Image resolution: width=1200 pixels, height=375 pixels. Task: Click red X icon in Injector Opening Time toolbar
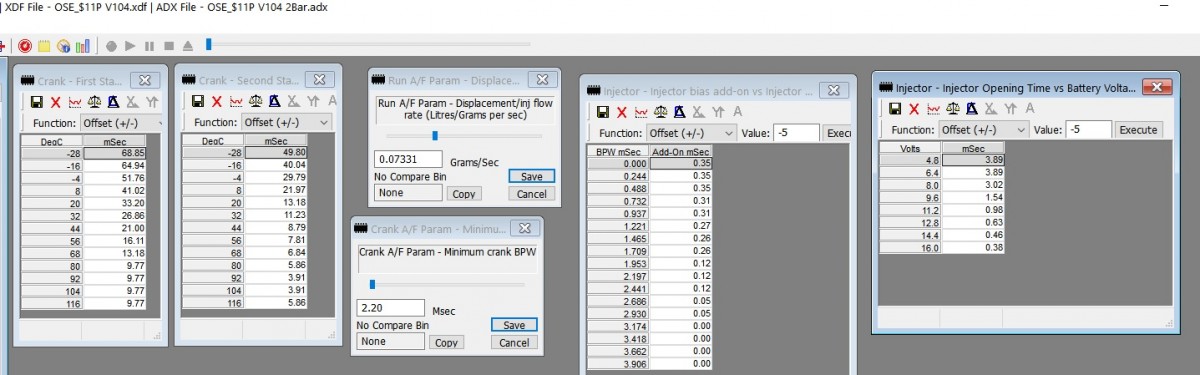[x=914, y=109]
